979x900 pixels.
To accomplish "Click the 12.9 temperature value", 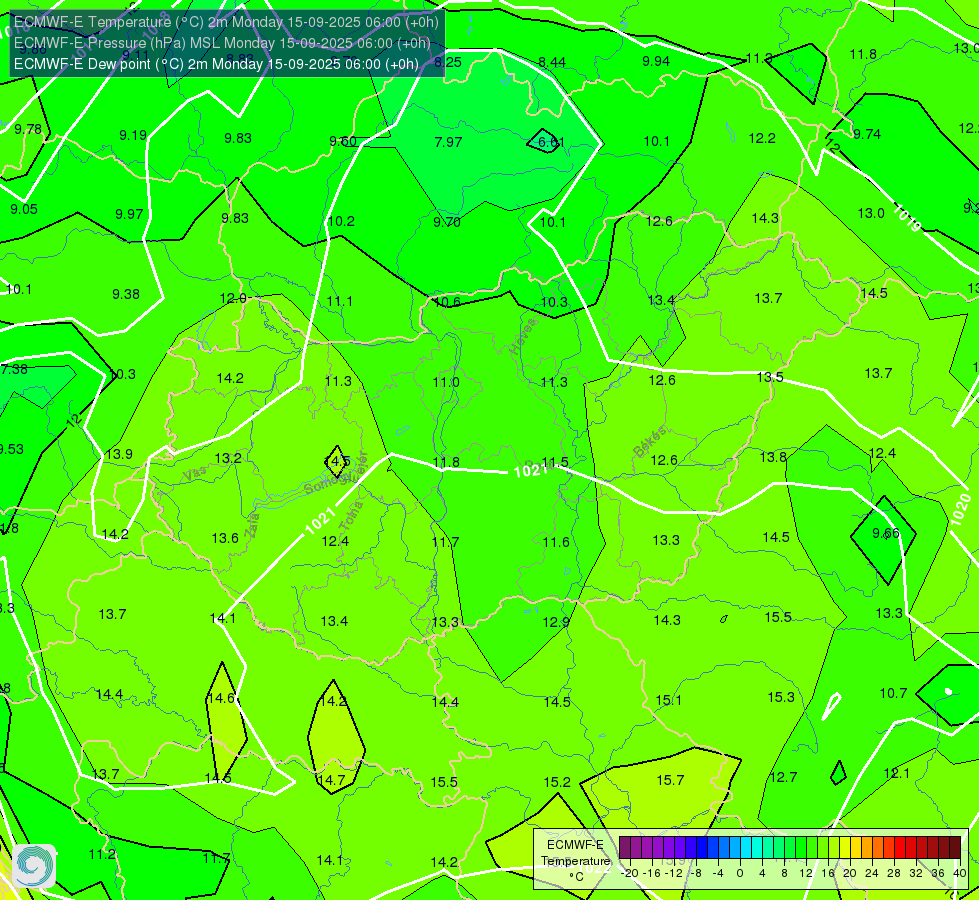I will pyautogui.click(x=556, y=622).
